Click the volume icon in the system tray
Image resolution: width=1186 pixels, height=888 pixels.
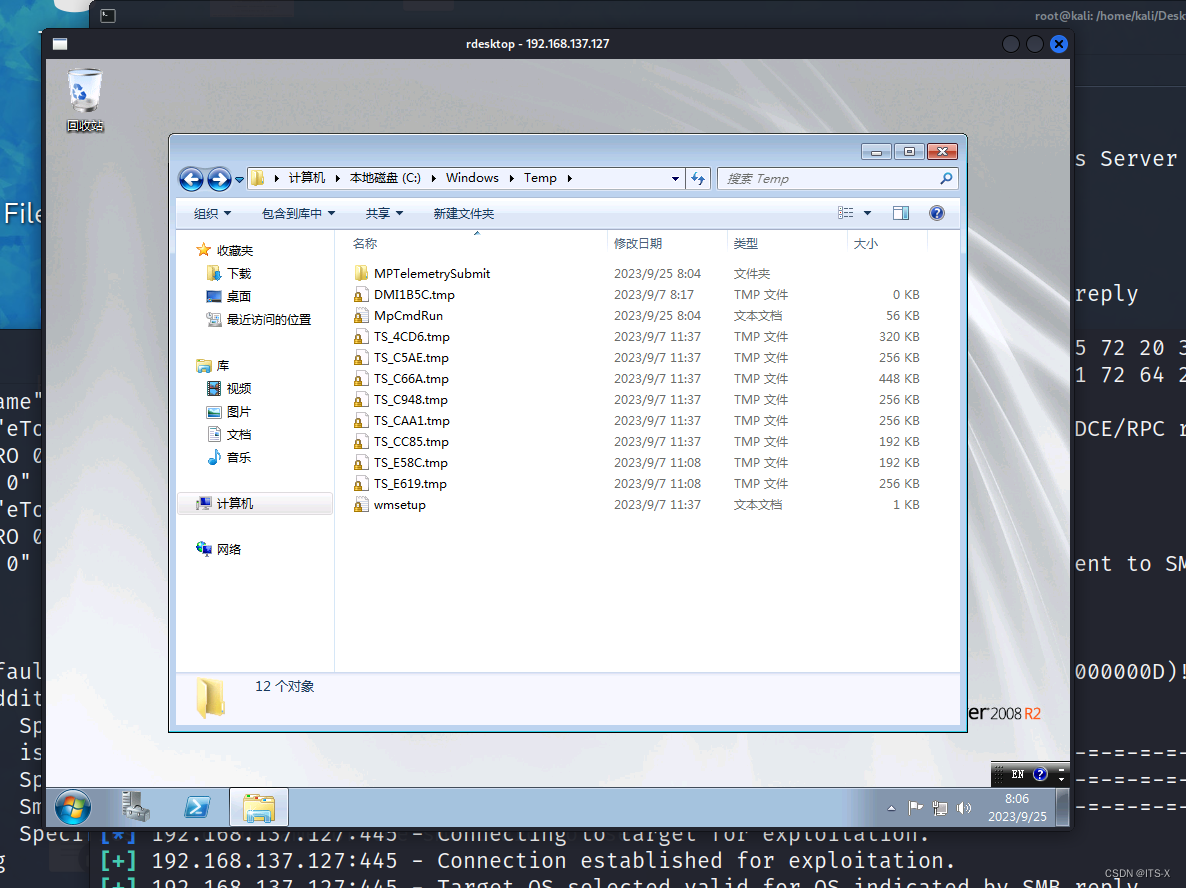(963, 807)
